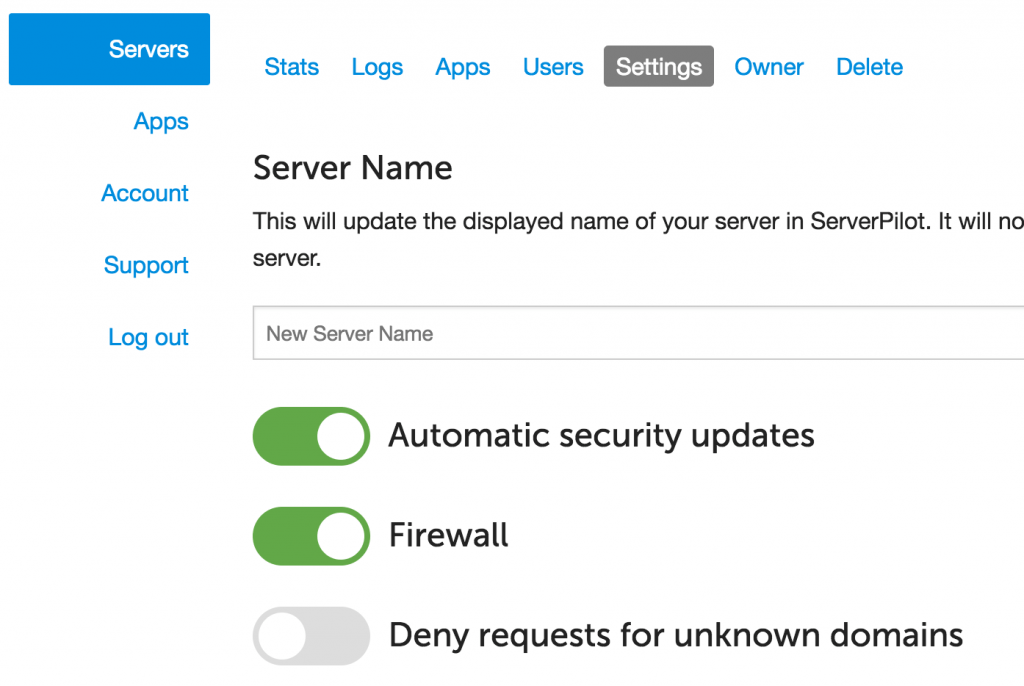The width and height of the screenshot is (1024, 686).
Task: Open Apps from the left sidebar
Action: click(x=161, y=121)
